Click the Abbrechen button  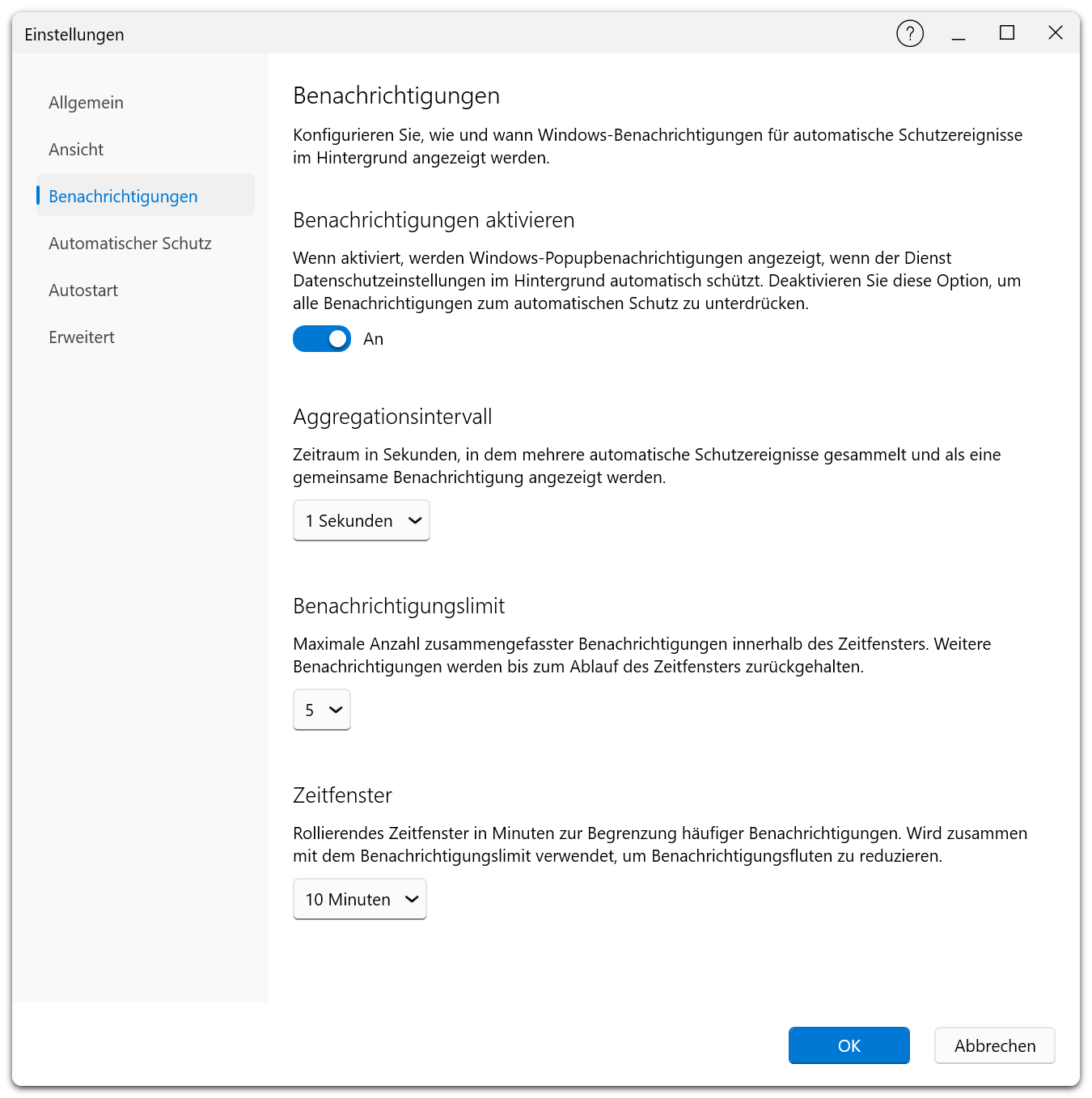[995, 1045]
